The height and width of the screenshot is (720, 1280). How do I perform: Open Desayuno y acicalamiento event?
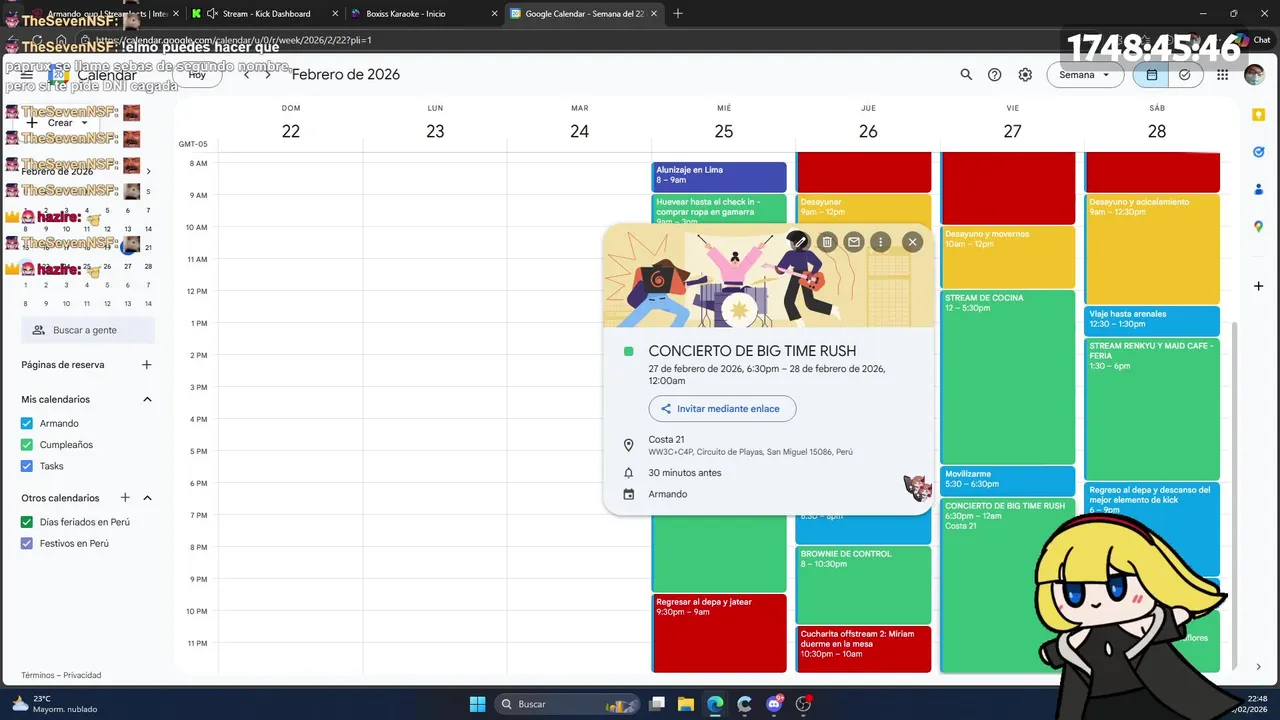(1152, 249)
